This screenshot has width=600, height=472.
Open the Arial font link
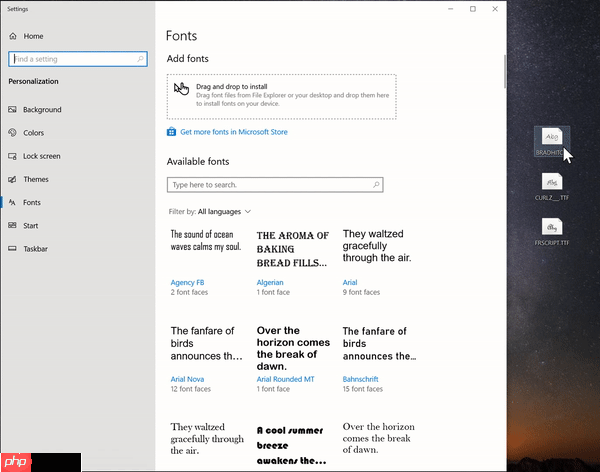click(x=350, y=283)
